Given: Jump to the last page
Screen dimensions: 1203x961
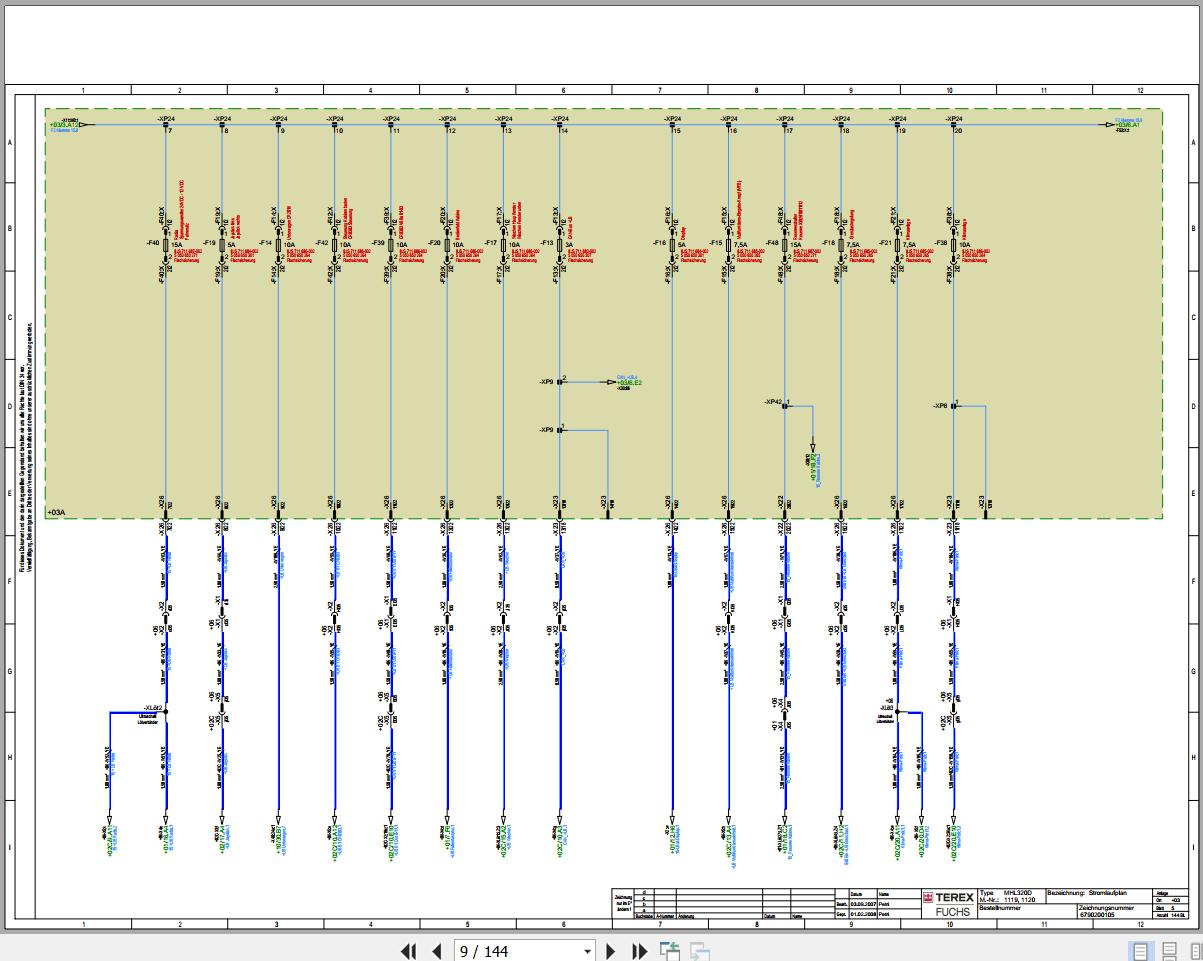Looking at the screenshot, I should pos(640,951).
